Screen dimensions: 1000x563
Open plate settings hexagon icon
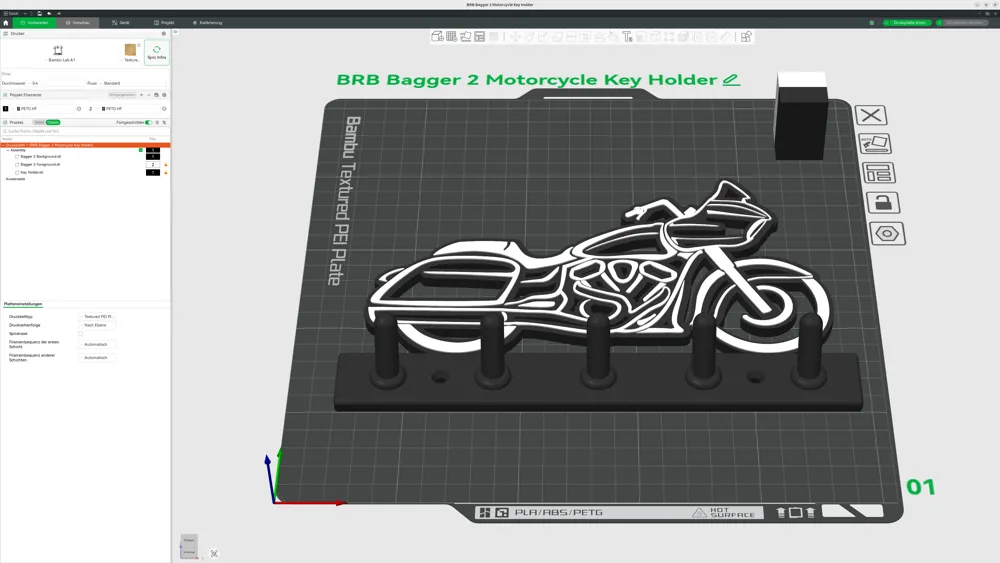pyautogui.click(x=887, y=233)
